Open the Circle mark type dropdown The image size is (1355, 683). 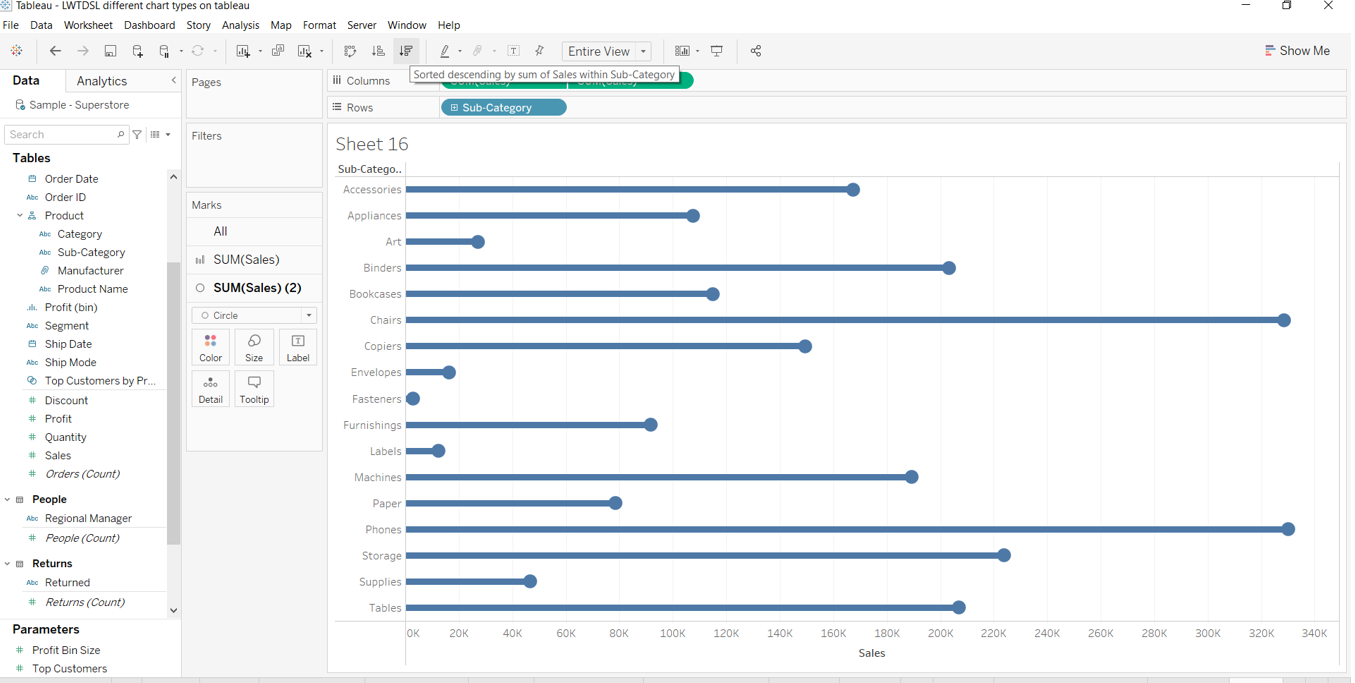pyautogui.click(x=254, y=315)
